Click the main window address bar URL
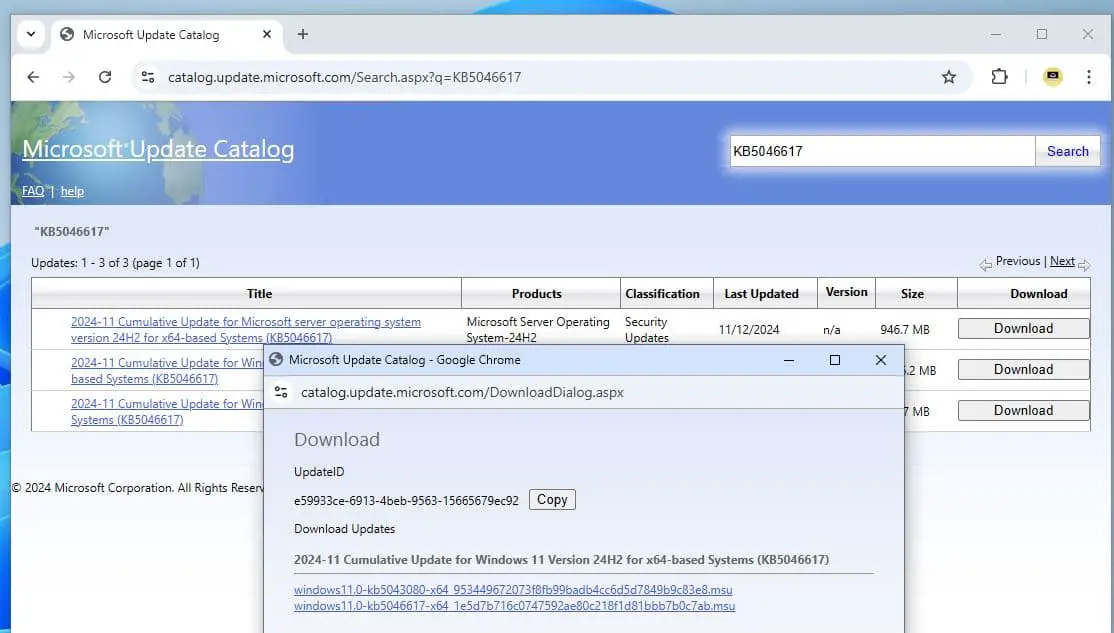 (345, 77)
